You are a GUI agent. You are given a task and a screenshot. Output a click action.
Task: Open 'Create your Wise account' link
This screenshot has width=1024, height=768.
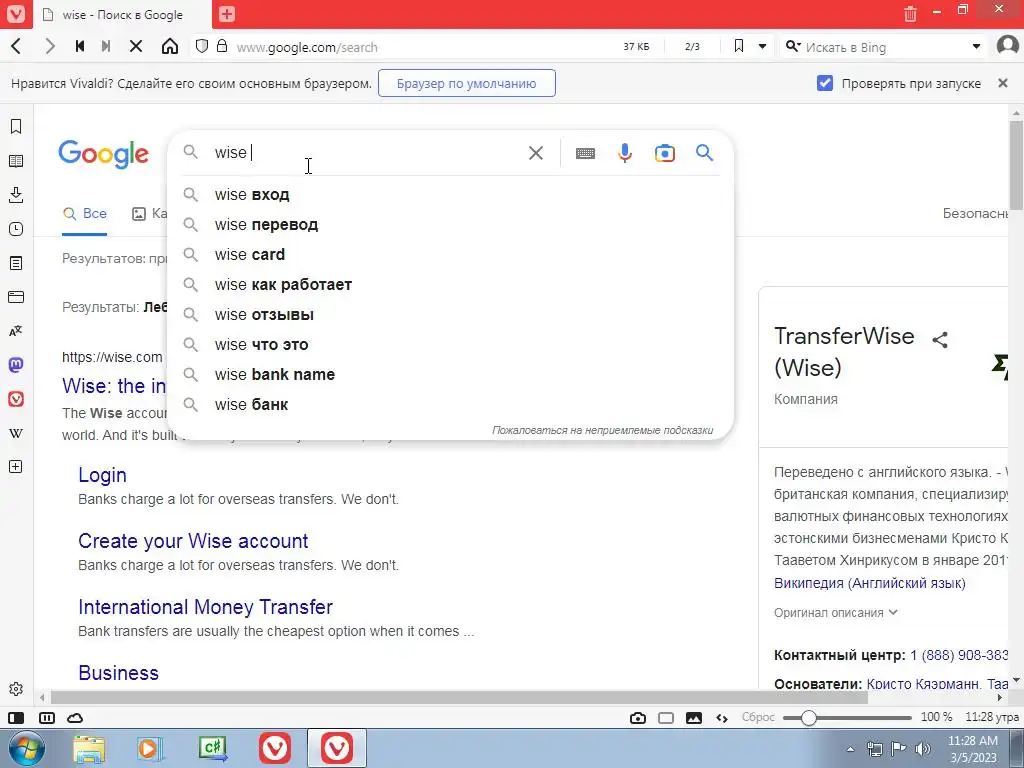(x=193, y=541)
